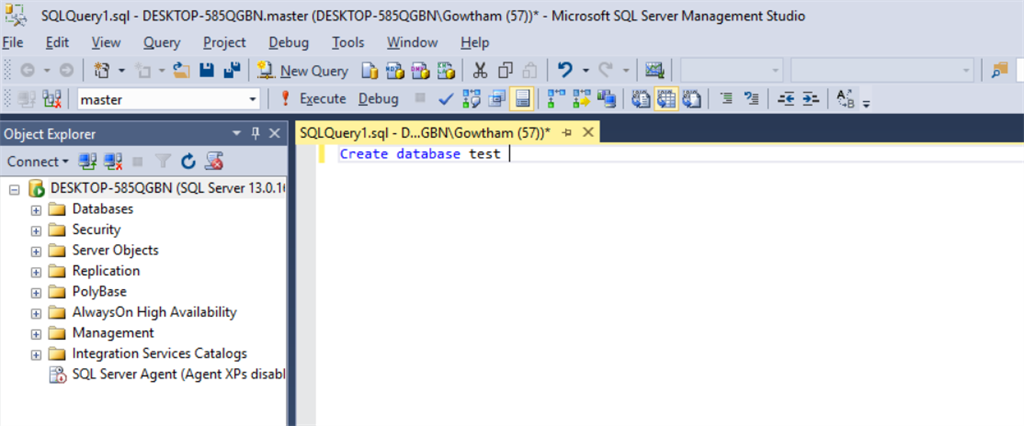The height and width of the screenshot is (426, 1024).
Task: Open the Connect dropdown in Object Explorer
Action: pyautogui.click(x=38, y=161)
